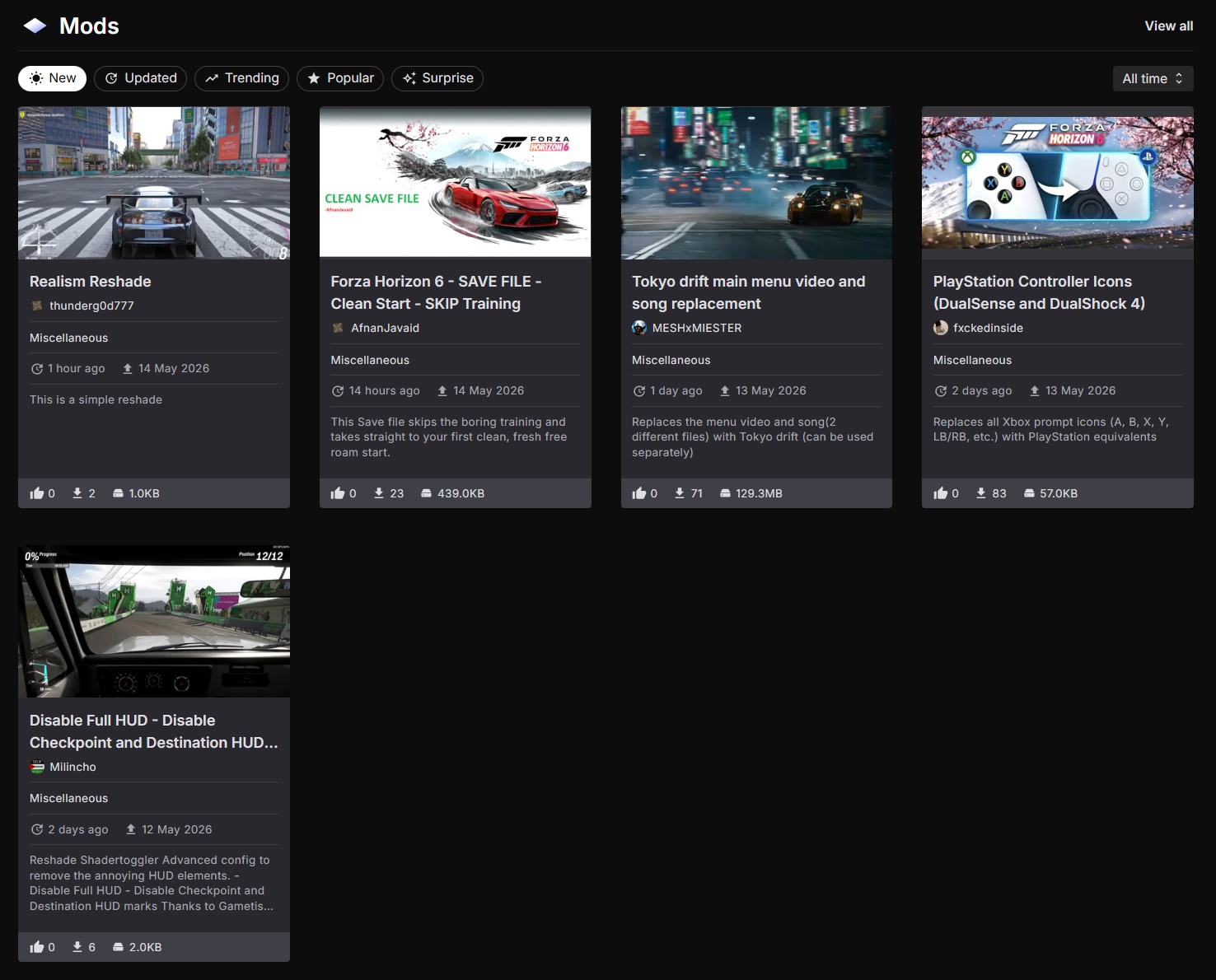Click the Mods diamond logo icon

(35, 26)
